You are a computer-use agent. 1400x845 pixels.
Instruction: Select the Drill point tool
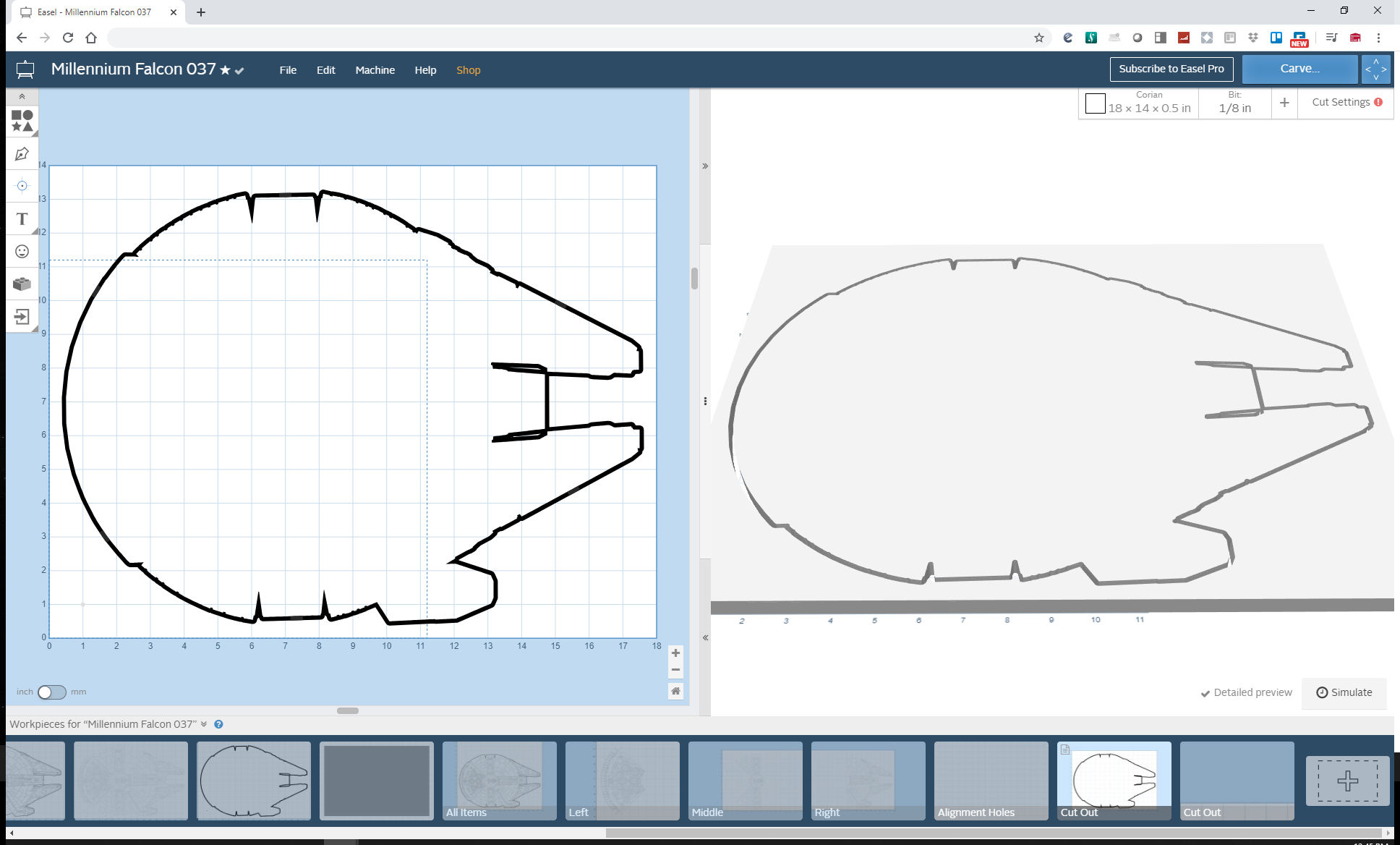22,186
